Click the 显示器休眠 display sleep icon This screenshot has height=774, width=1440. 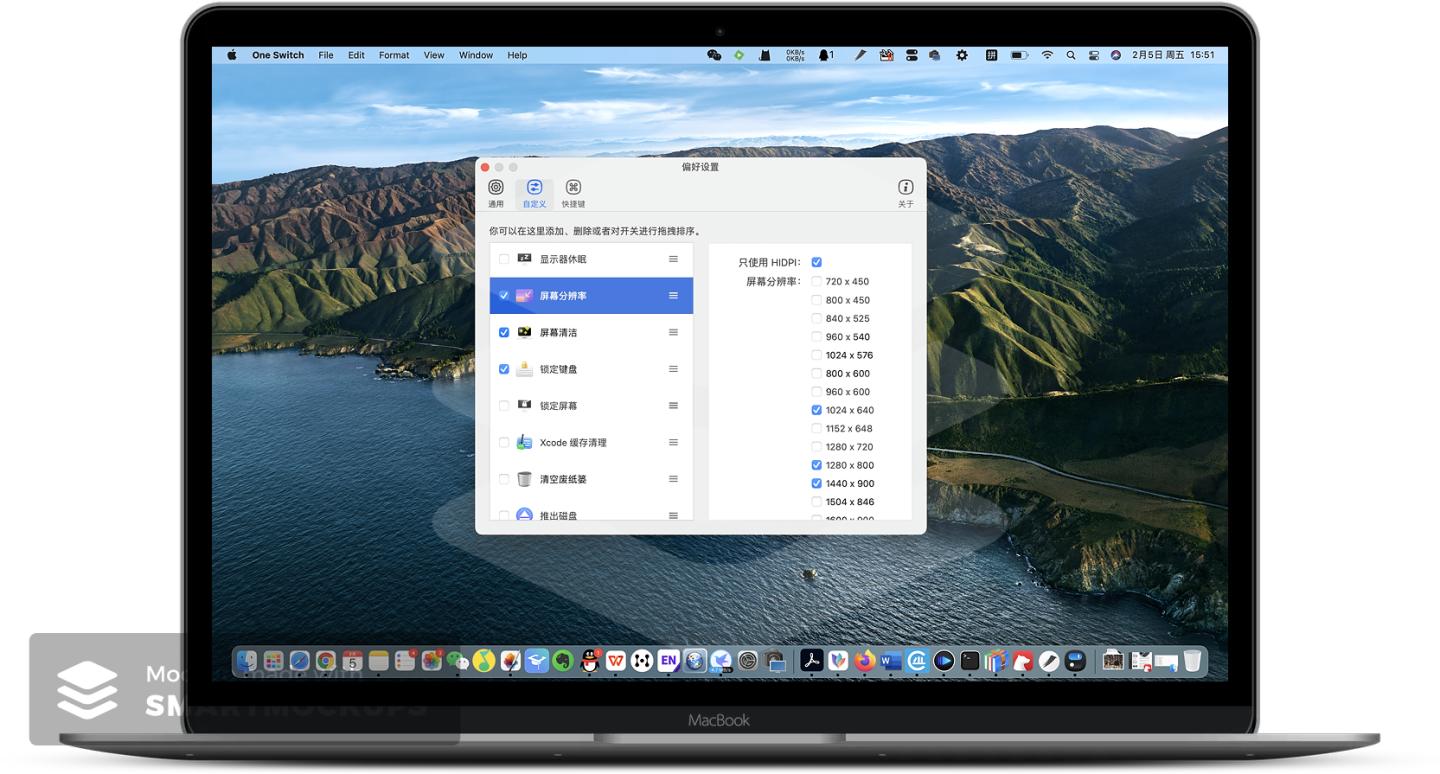[x=524, y=258]
